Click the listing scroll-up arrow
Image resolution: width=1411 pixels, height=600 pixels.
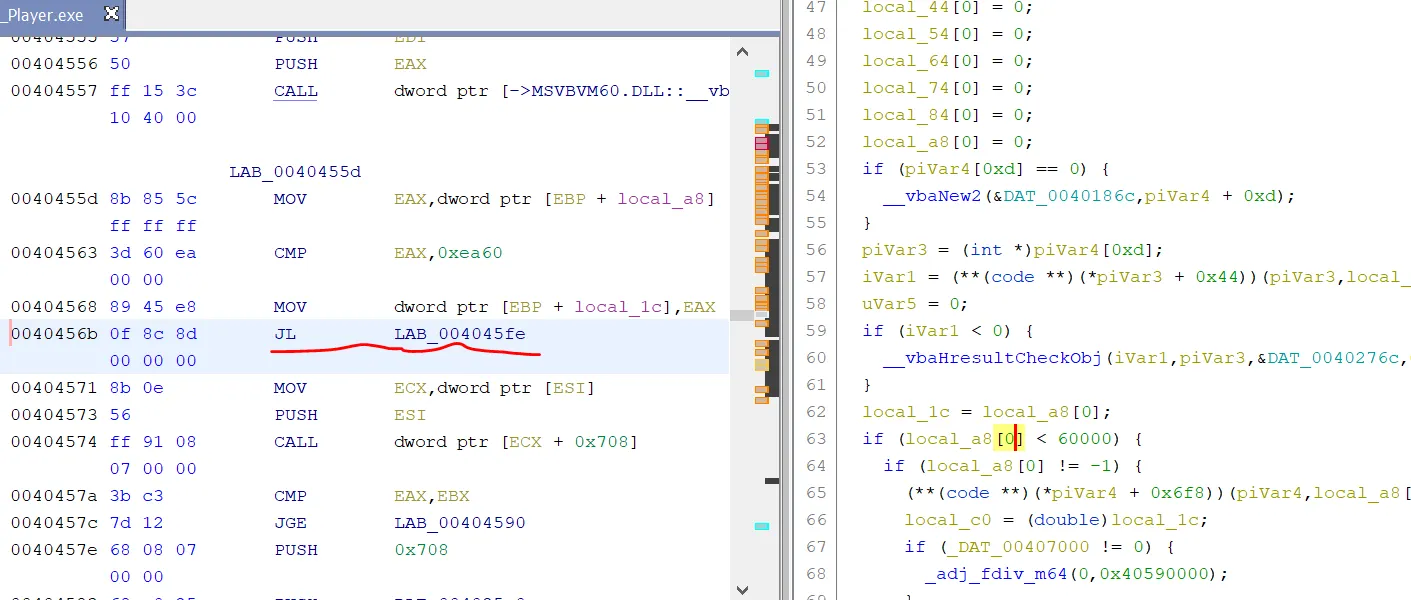[x=741, y=52]
